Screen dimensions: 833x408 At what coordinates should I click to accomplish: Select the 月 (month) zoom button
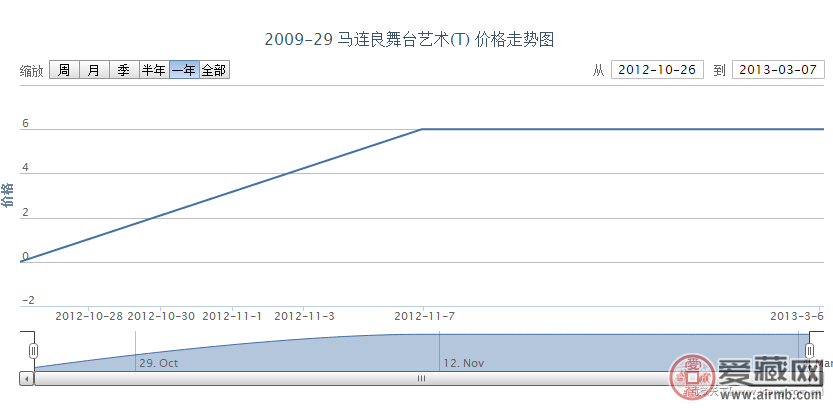[x=94, y=70]
